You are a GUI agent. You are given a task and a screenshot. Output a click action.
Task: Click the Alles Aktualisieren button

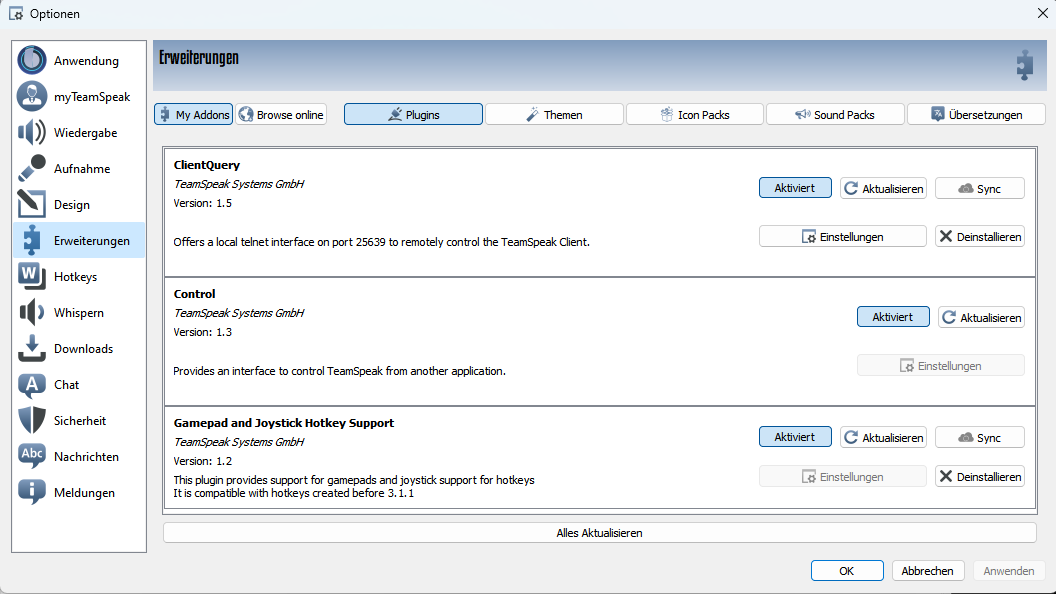pyautogui.click(x=599, y=533)
